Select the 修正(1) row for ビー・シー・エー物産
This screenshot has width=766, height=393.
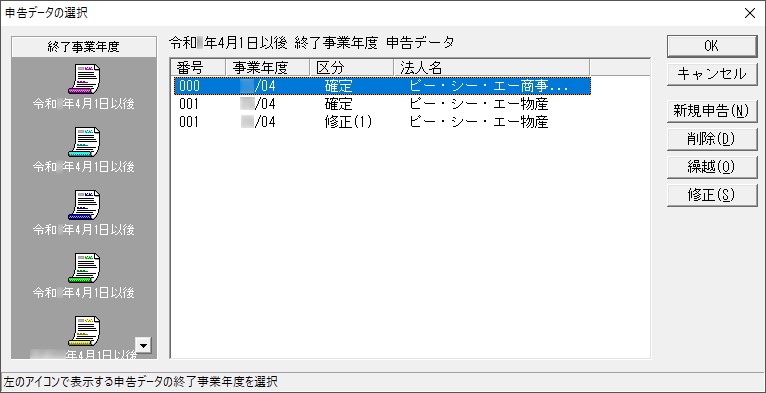(x=382, y=122)
